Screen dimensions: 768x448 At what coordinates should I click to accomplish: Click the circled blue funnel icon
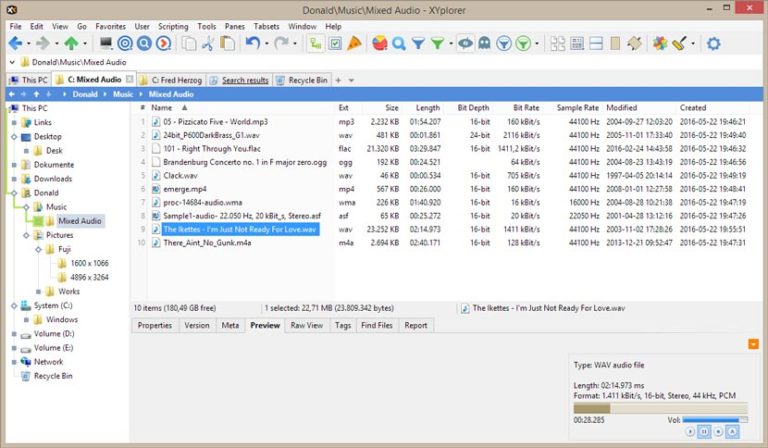504,44
